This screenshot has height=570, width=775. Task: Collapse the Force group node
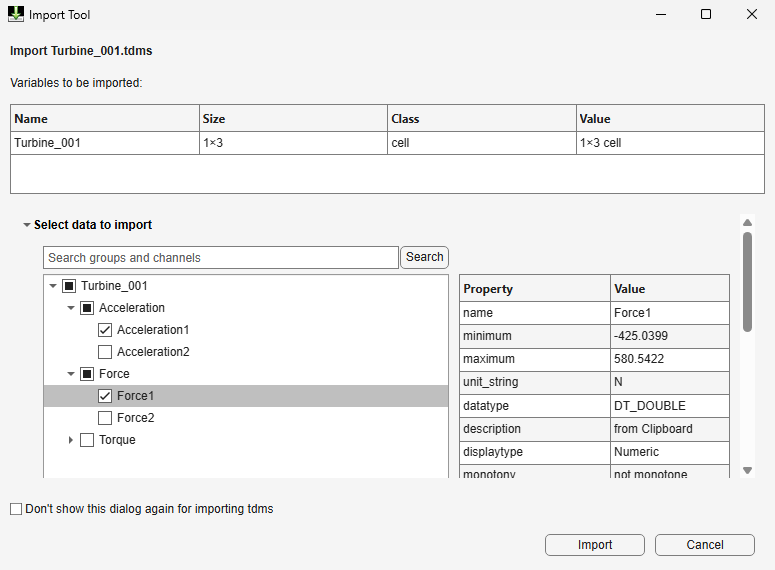(71, 374)
